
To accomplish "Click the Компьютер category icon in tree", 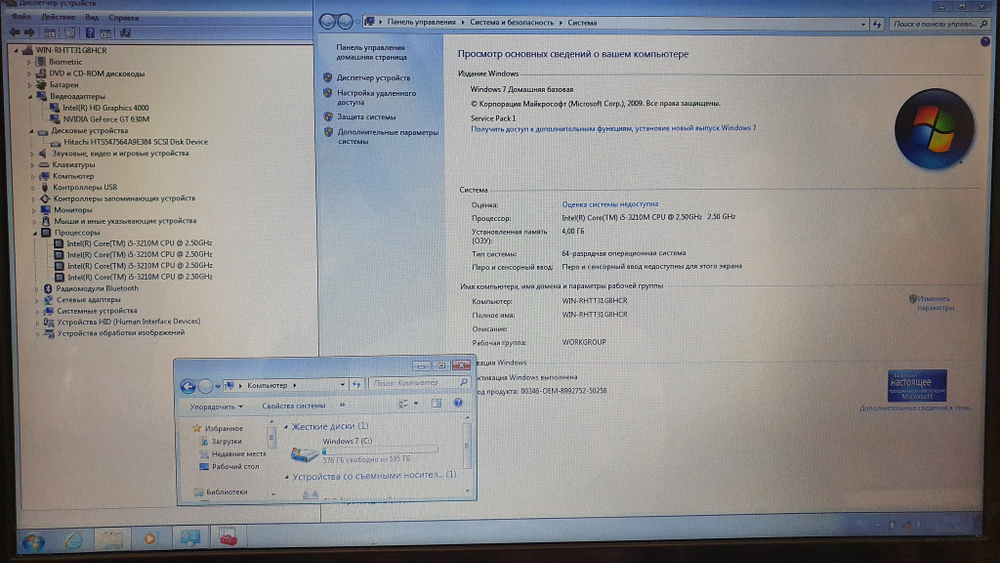I will (x=45, y=176).
